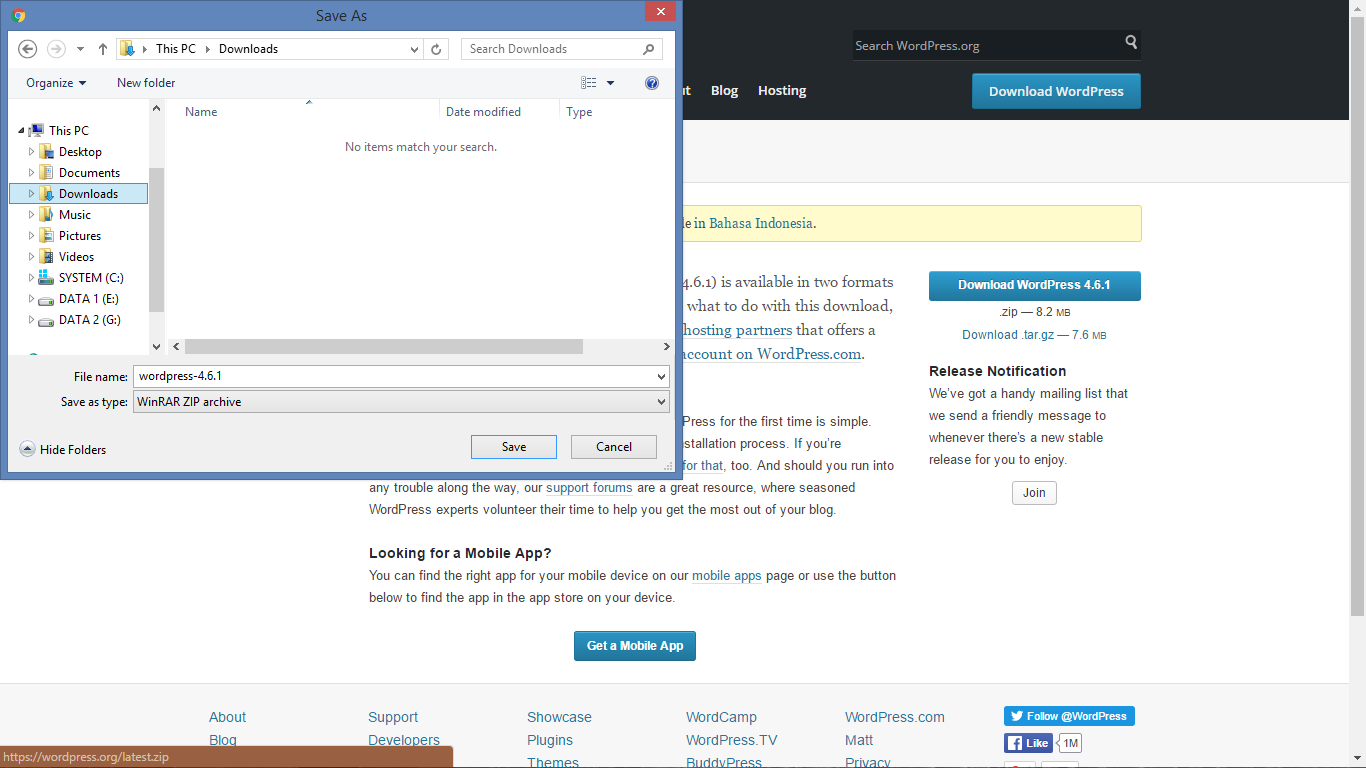This screenshot has height=768, width=1366.
Task: Click the Documents folder icon
Action: click(x=46, y=172)
